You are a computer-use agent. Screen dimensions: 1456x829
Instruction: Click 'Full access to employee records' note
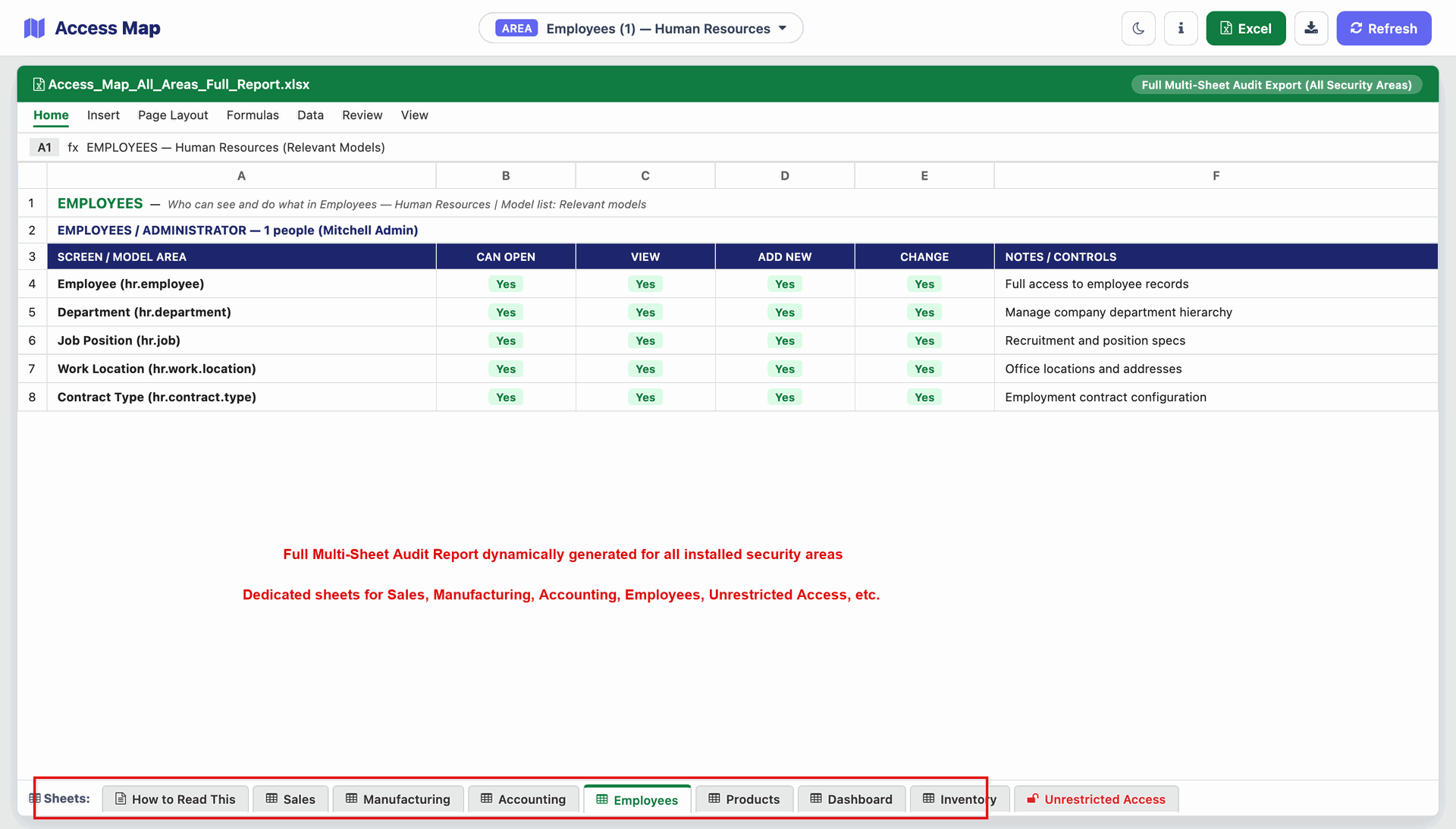coord(1097,284)
